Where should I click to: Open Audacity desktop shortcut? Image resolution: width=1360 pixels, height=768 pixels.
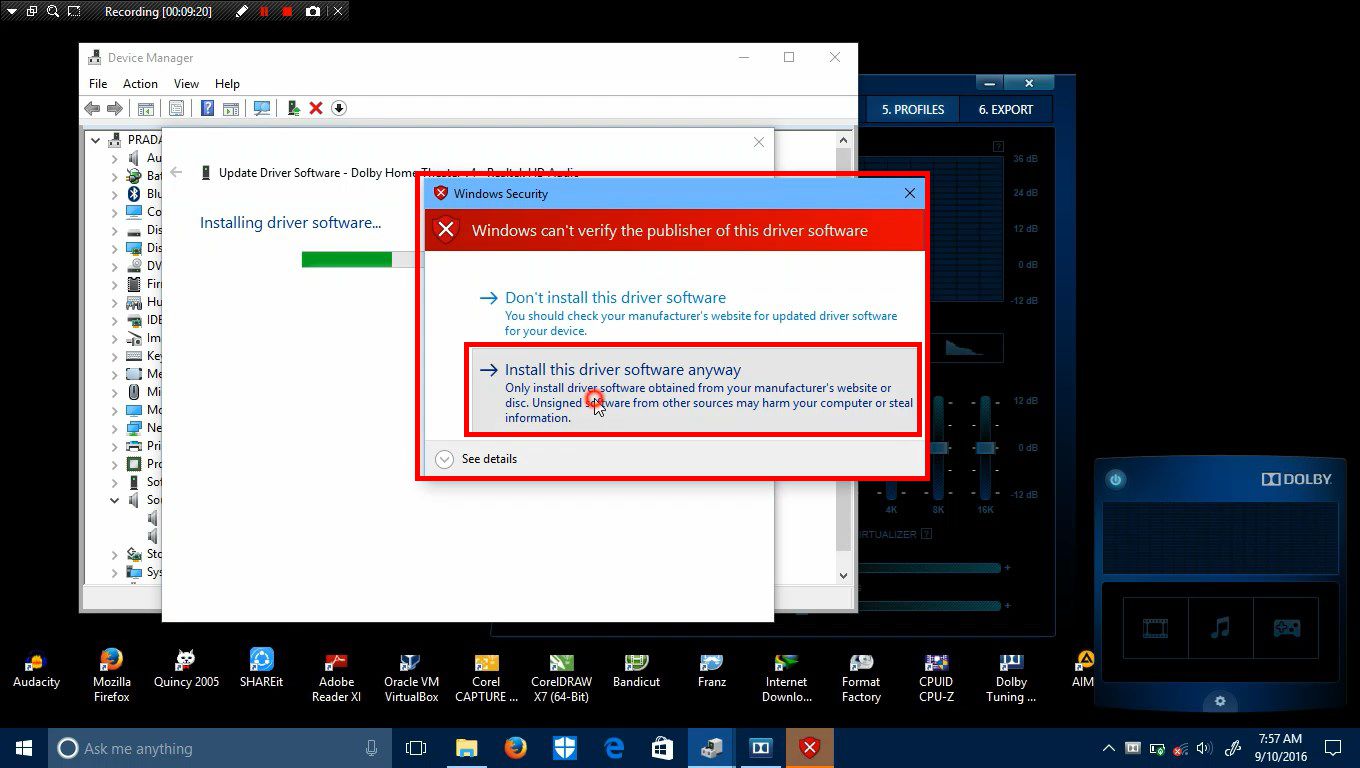36,670
